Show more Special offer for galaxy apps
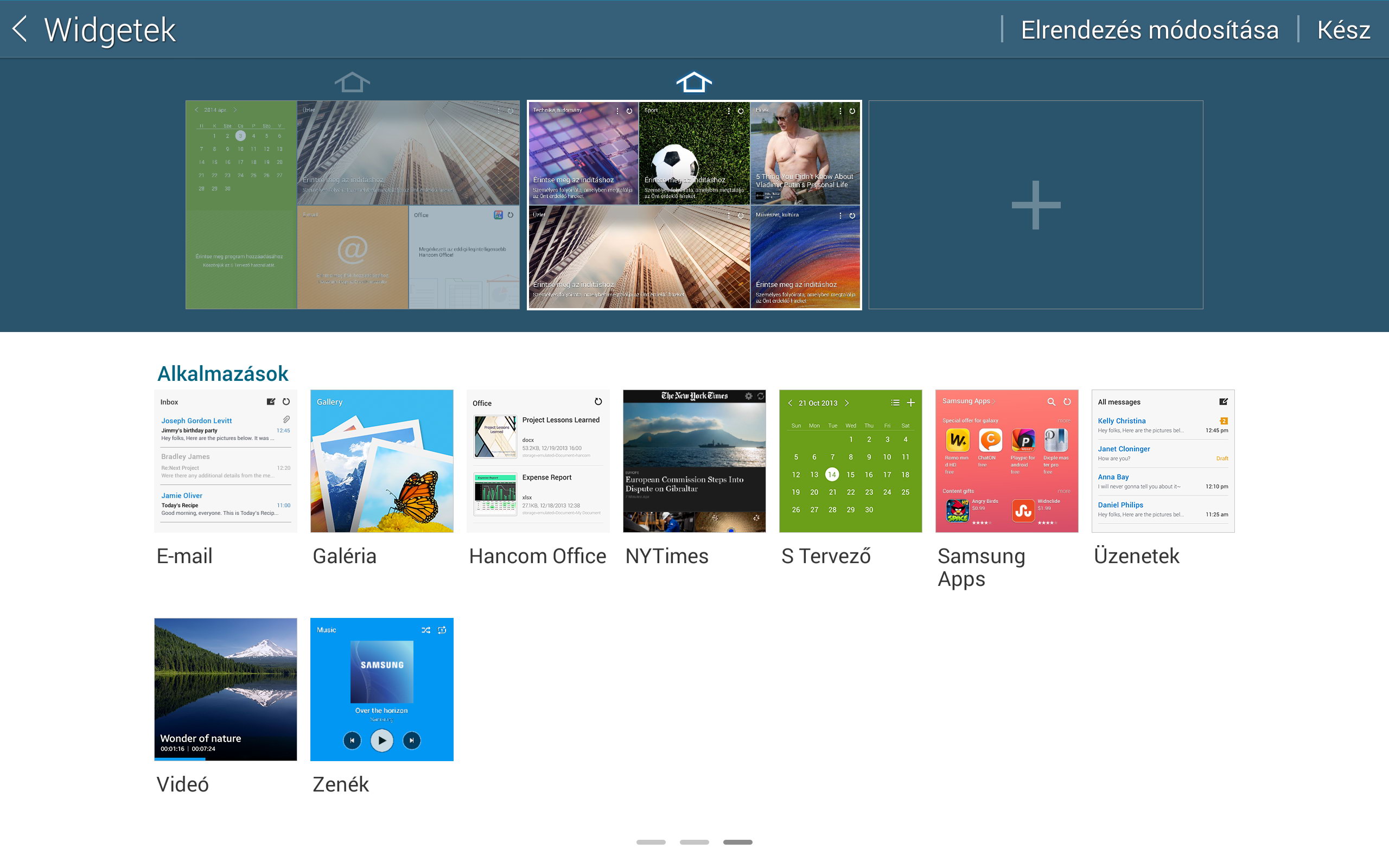 pyautogui.click(x=1064, y=421)
